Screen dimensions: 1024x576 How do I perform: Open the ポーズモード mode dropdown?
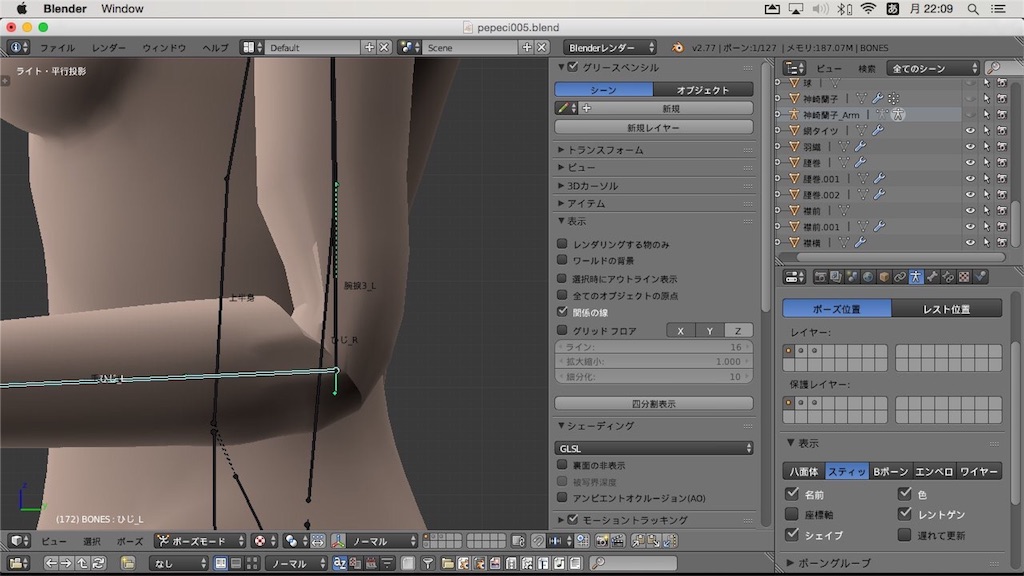click(x=200, y=541)
